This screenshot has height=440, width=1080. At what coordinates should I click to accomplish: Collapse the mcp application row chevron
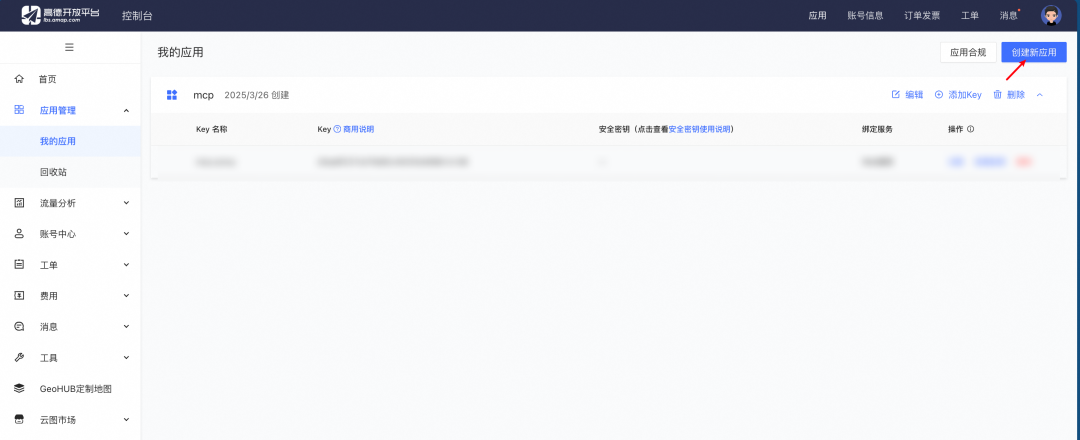(x=1040, y=95)
